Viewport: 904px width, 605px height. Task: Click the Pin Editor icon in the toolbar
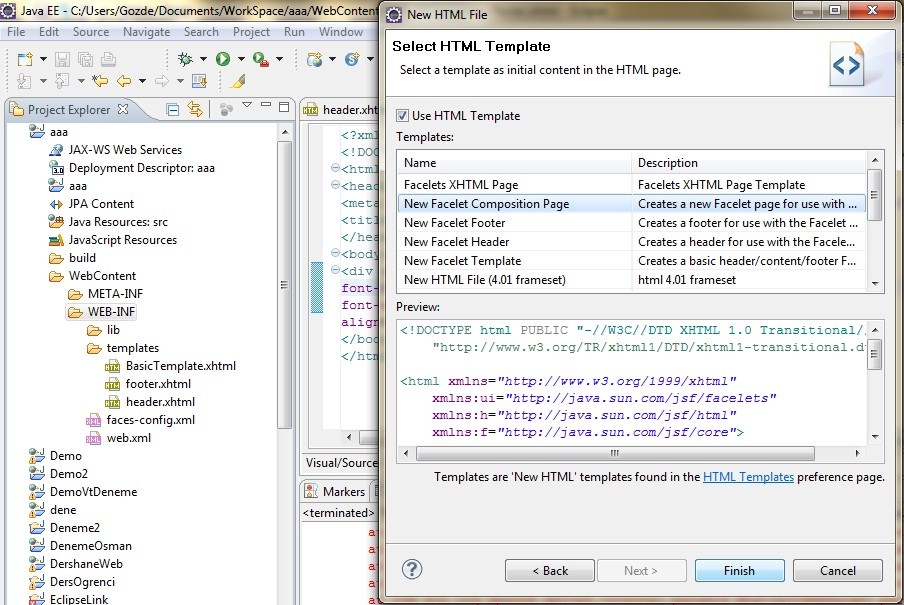[199, 81]
